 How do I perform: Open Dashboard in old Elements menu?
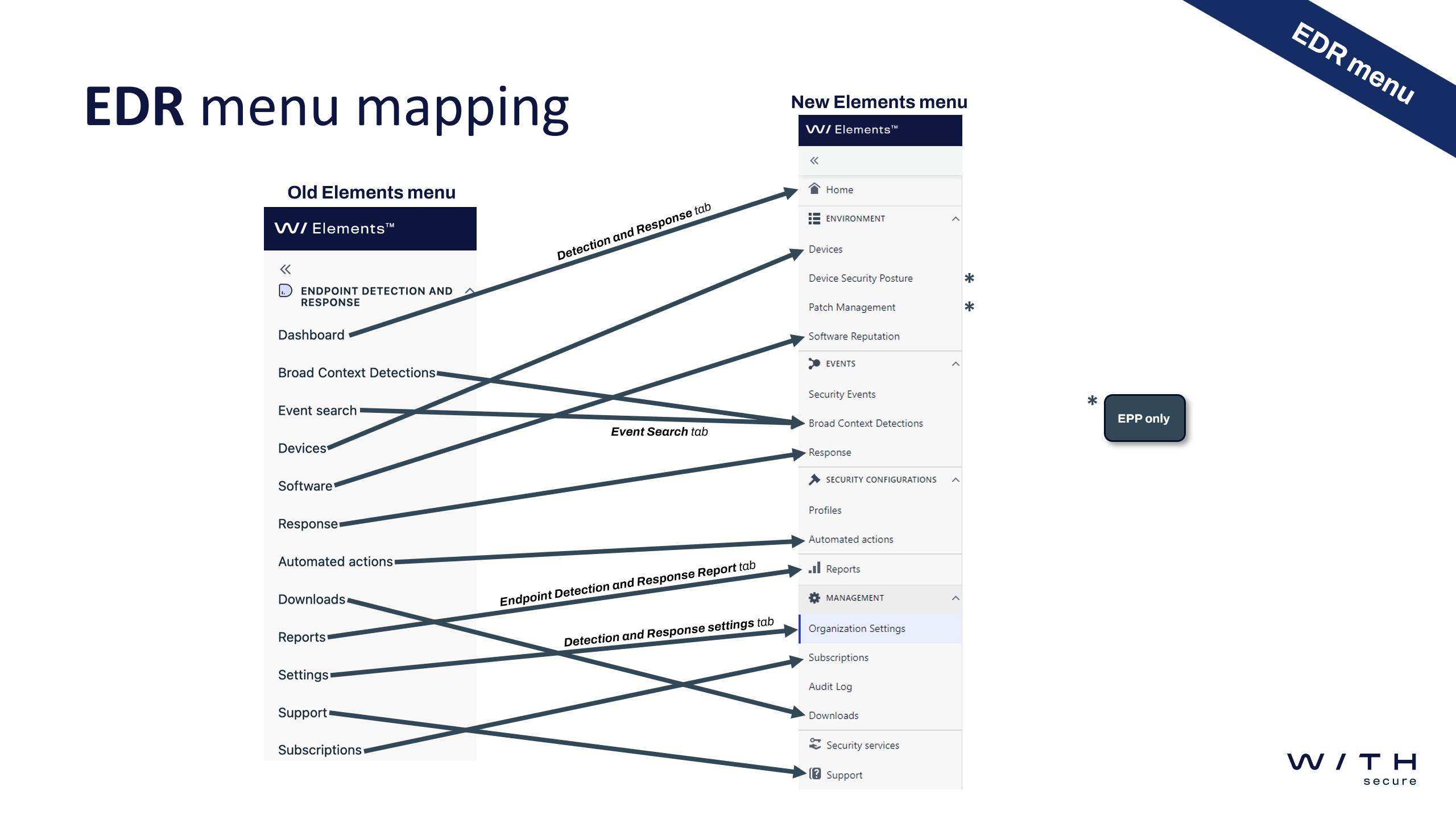[x=311, y=335]
